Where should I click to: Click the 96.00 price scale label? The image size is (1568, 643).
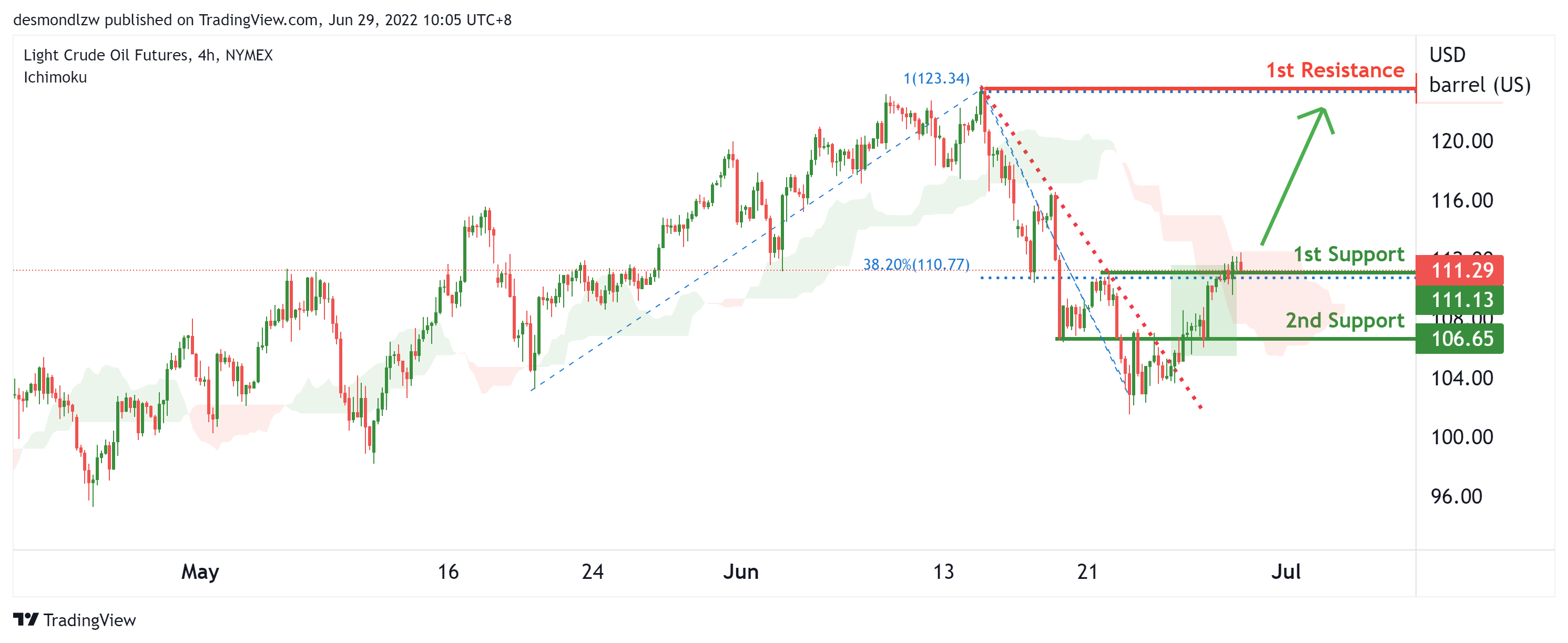(1456, 496)
